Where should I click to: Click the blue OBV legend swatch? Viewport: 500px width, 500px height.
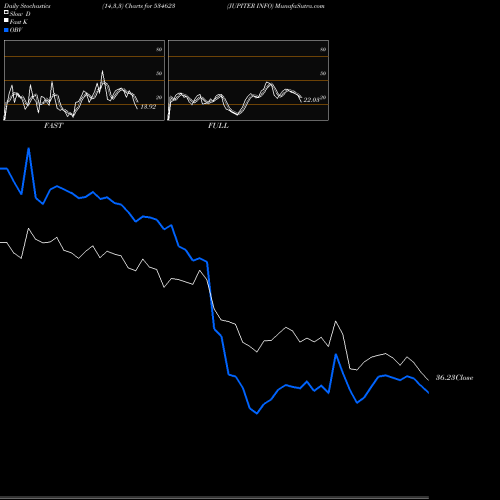coord(6,30)
